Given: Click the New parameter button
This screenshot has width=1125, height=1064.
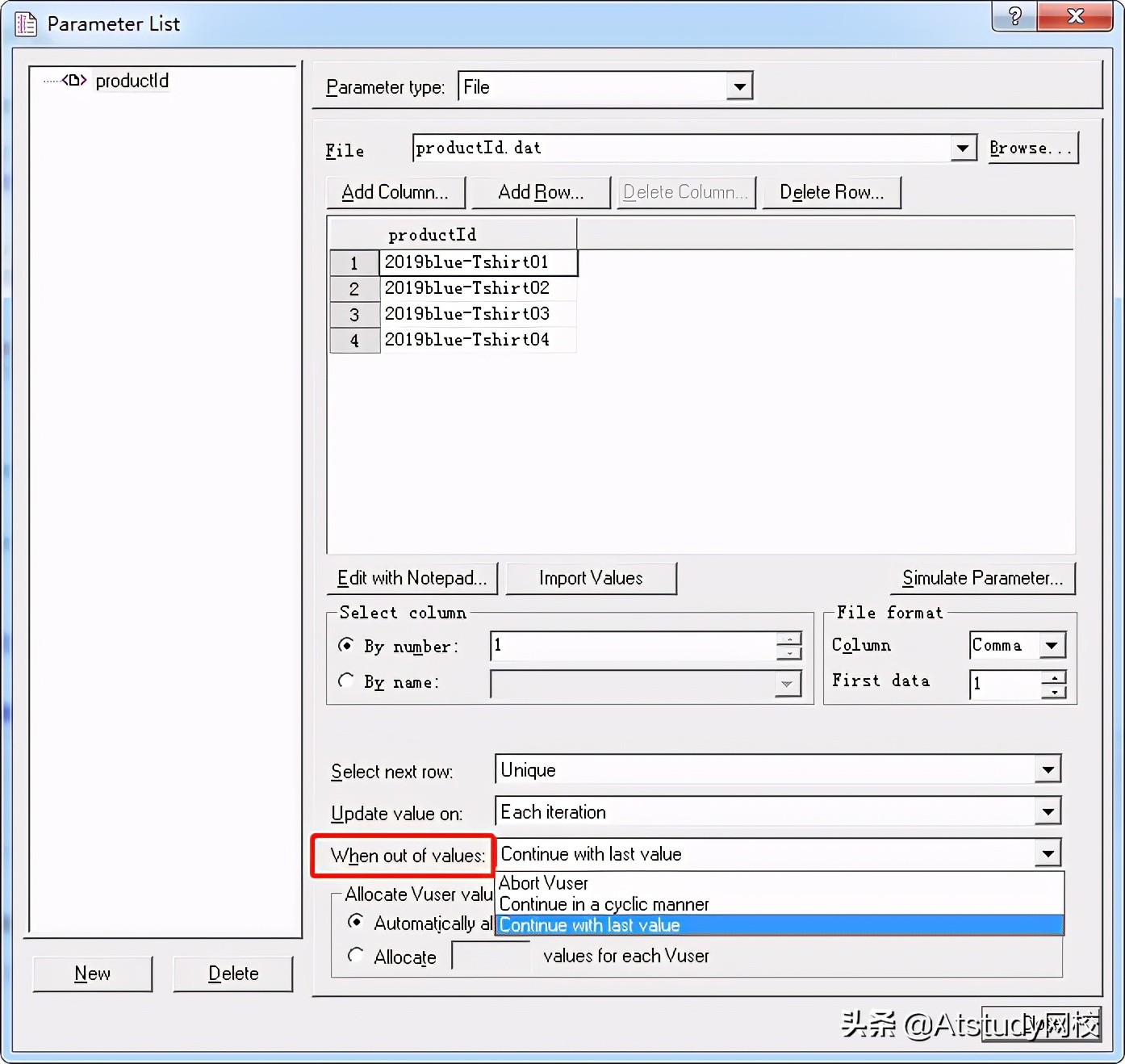Looking at the screenshot, I should click(x=93, y=974).
